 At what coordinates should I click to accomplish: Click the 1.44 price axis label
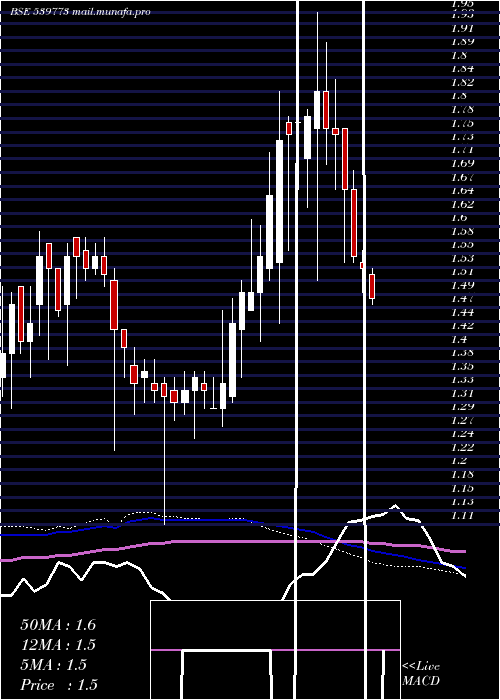(x=462, y=312)
